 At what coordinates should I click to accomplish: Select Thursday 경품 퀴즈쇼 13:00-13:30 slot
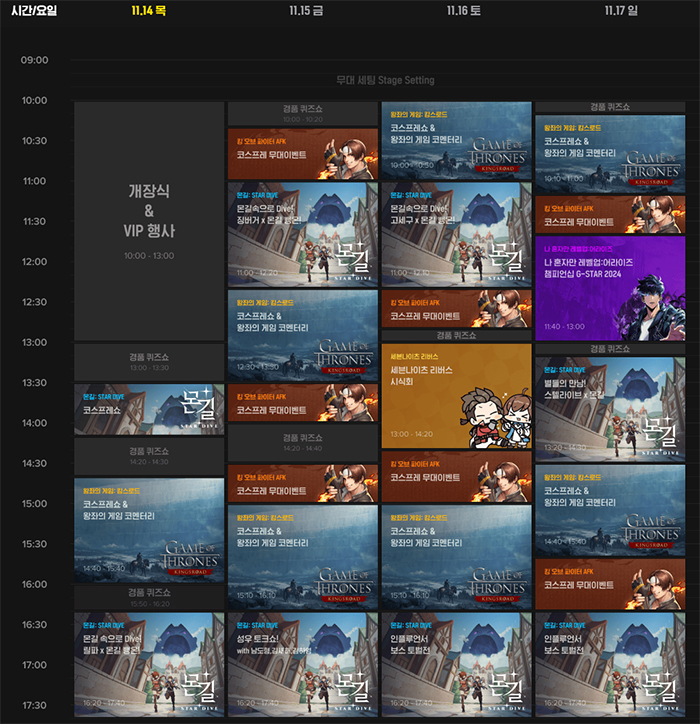[x=149, y=362]
